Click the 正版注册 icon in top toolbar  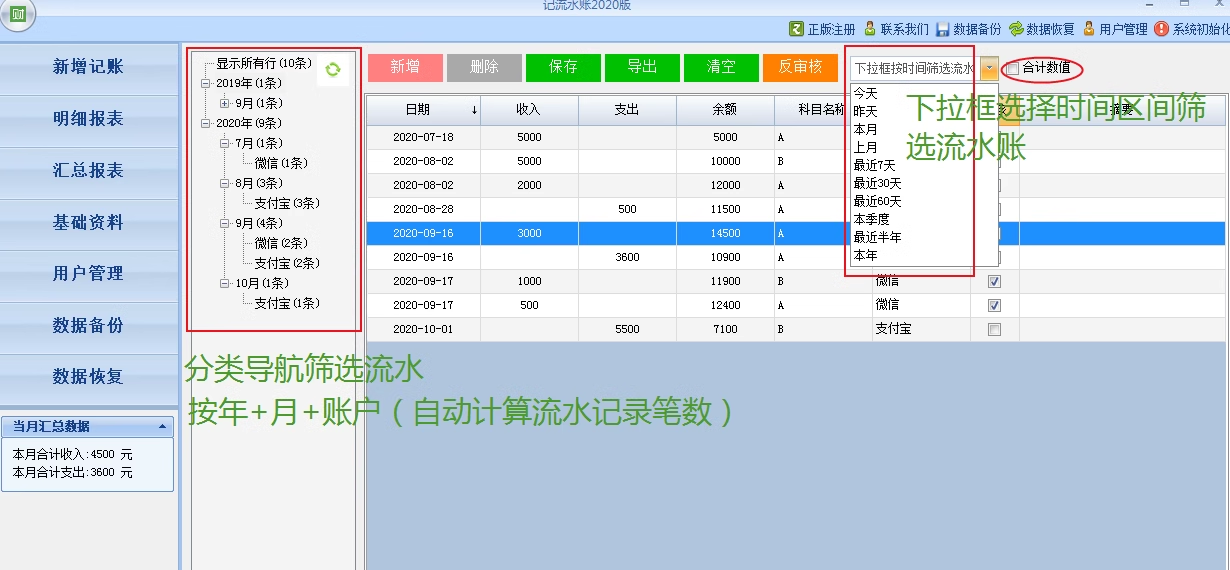[796, 29]
